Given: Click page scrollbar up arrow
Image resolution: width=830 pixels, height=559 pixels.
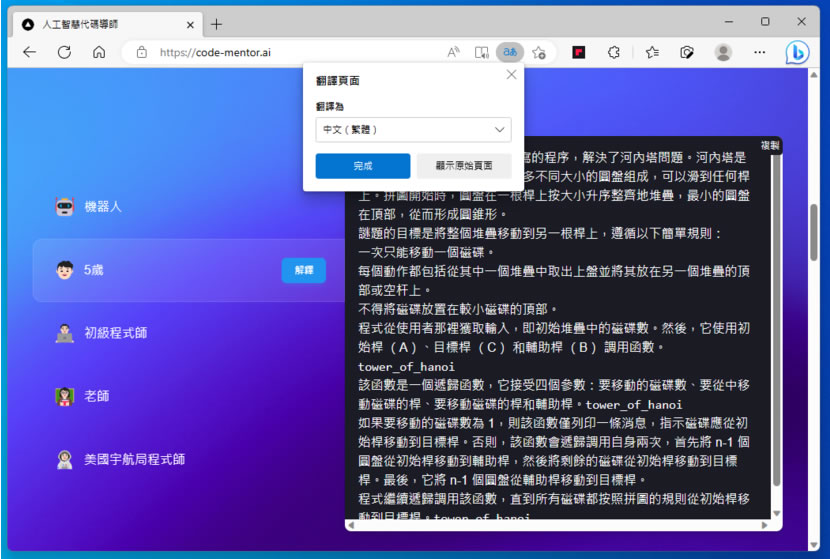Looking at the screenshot, I should 814,75.
